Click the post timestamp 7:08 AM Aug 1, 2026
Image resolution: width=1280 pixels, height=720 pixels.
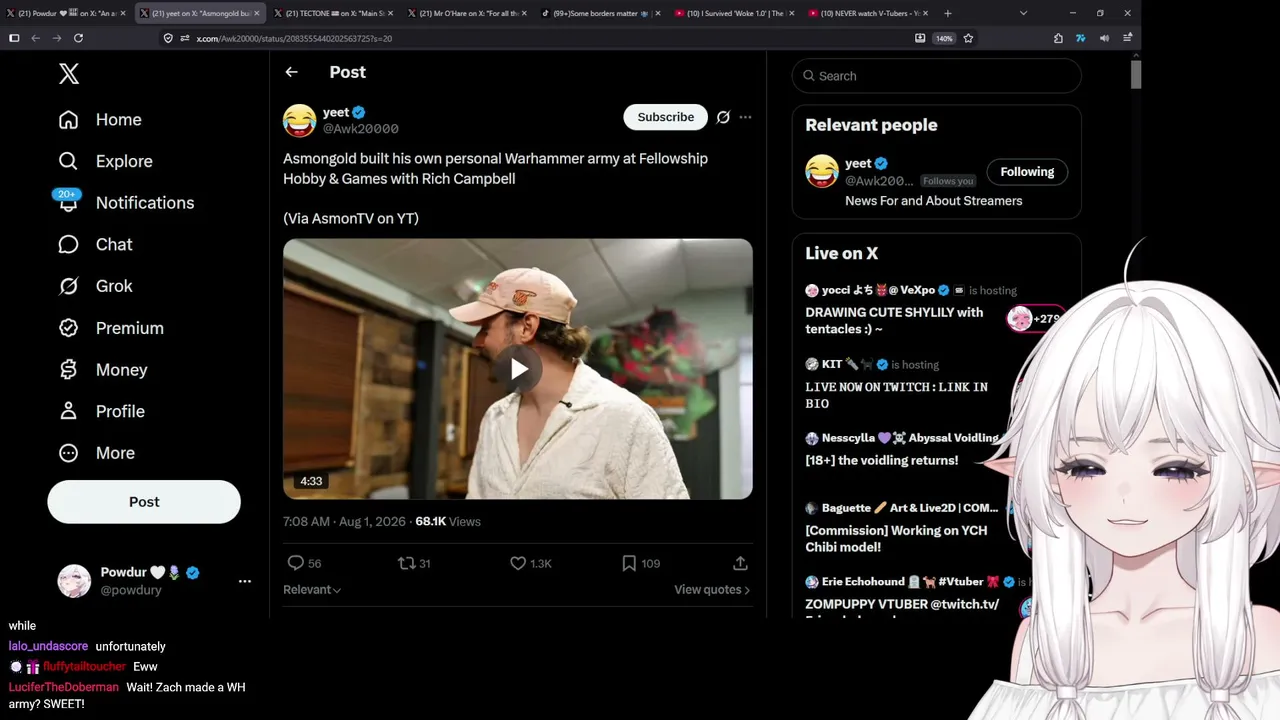coord(345,522)
